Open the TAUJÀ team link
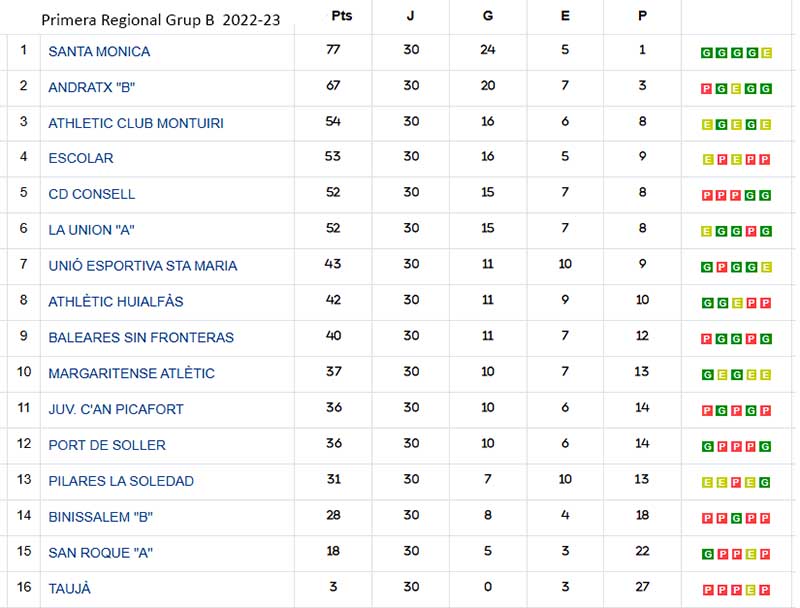This screenshot has width=800, height=608. pos(69,589)
